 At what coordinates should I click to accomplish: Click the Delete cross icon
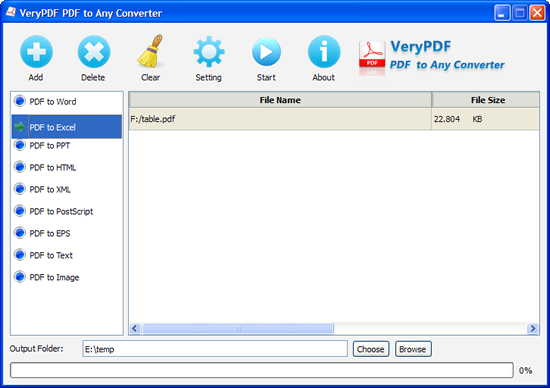point(94,52)
